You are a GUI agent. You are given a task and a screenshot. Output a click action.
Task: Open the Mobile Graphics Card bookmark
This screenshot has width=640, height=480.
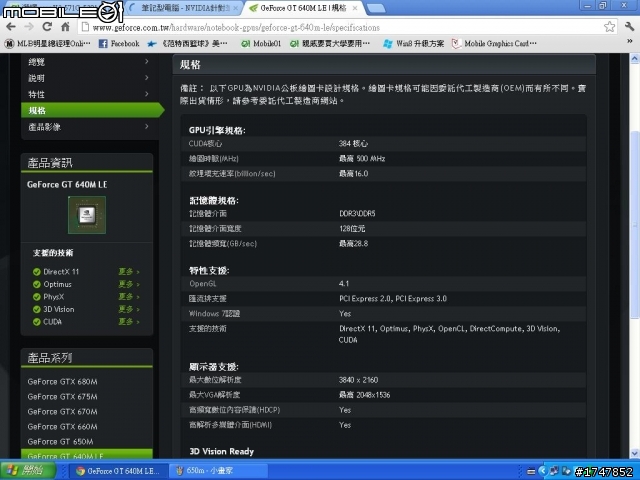[495, 43]
